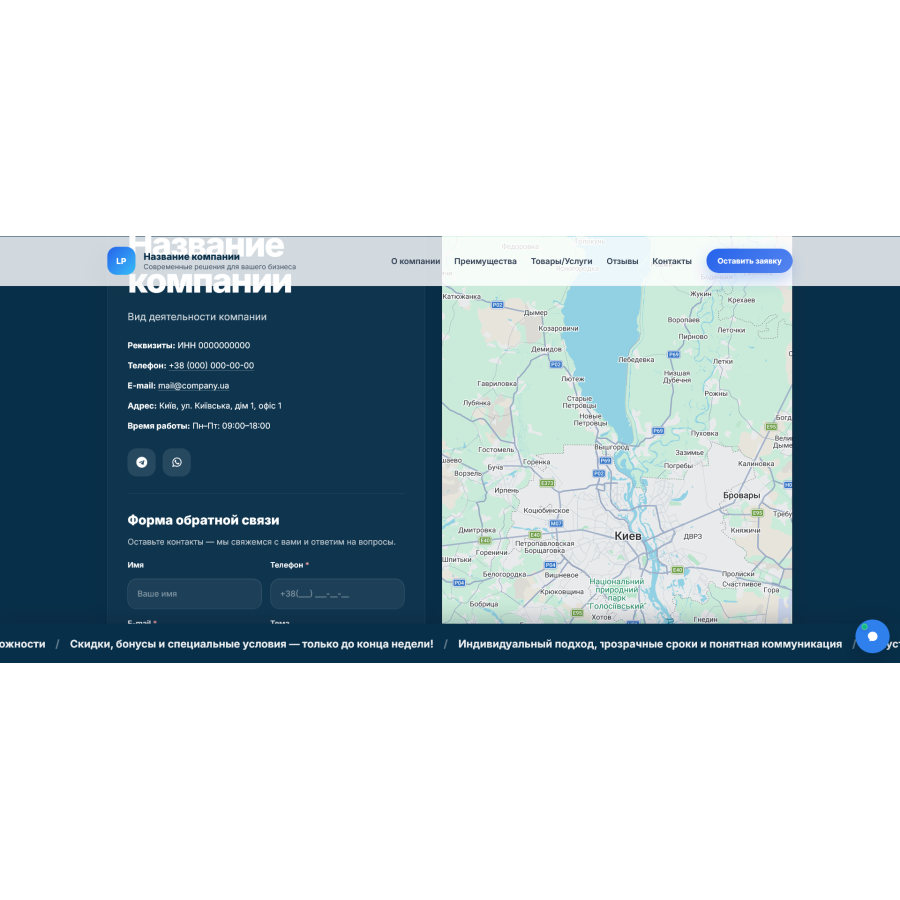Focus the Ваше имя input field

tap(195, 593)
